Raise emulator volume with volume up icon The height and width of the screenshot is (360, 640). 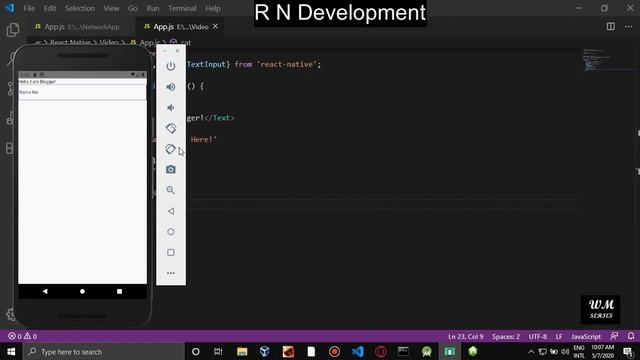[x=171, y=87]
